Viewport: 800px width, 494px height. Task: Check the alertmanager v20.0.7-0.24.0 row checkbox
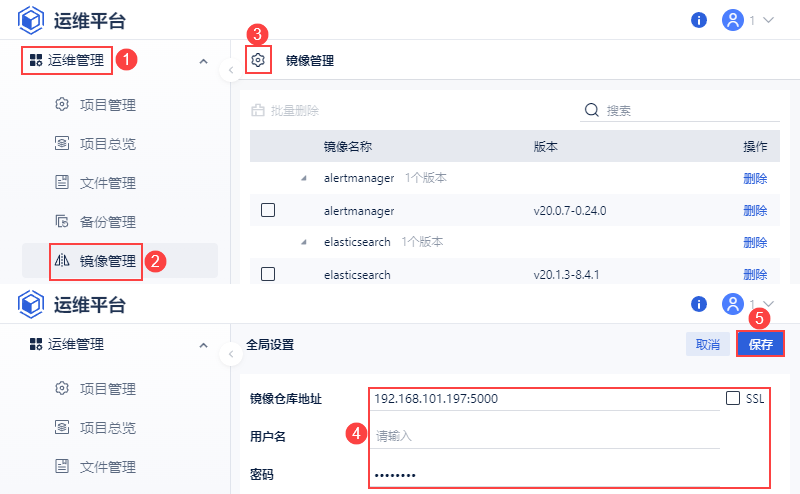tap(267, 210)
